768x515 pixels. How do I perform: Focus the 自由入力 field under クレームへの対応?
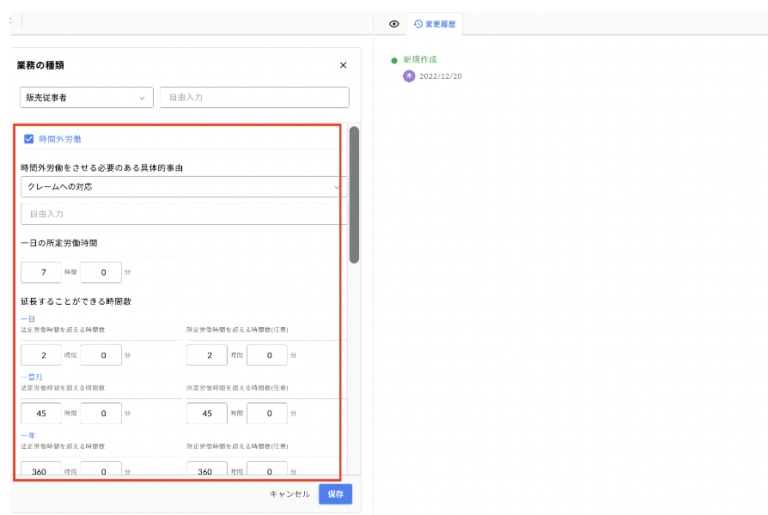point(180,214)
